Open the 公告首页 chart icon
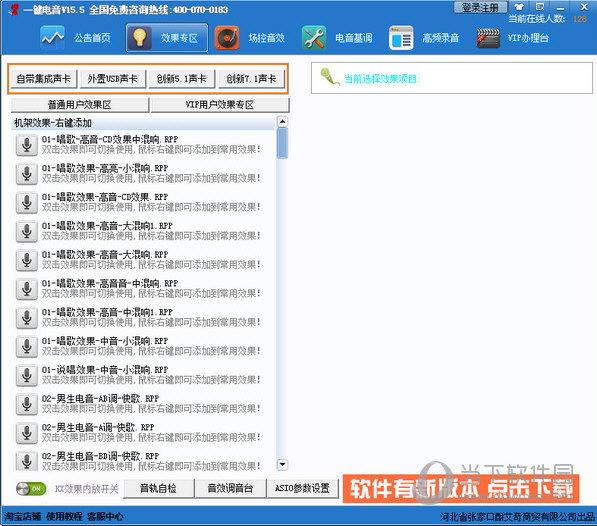 [x=53, y=38]
